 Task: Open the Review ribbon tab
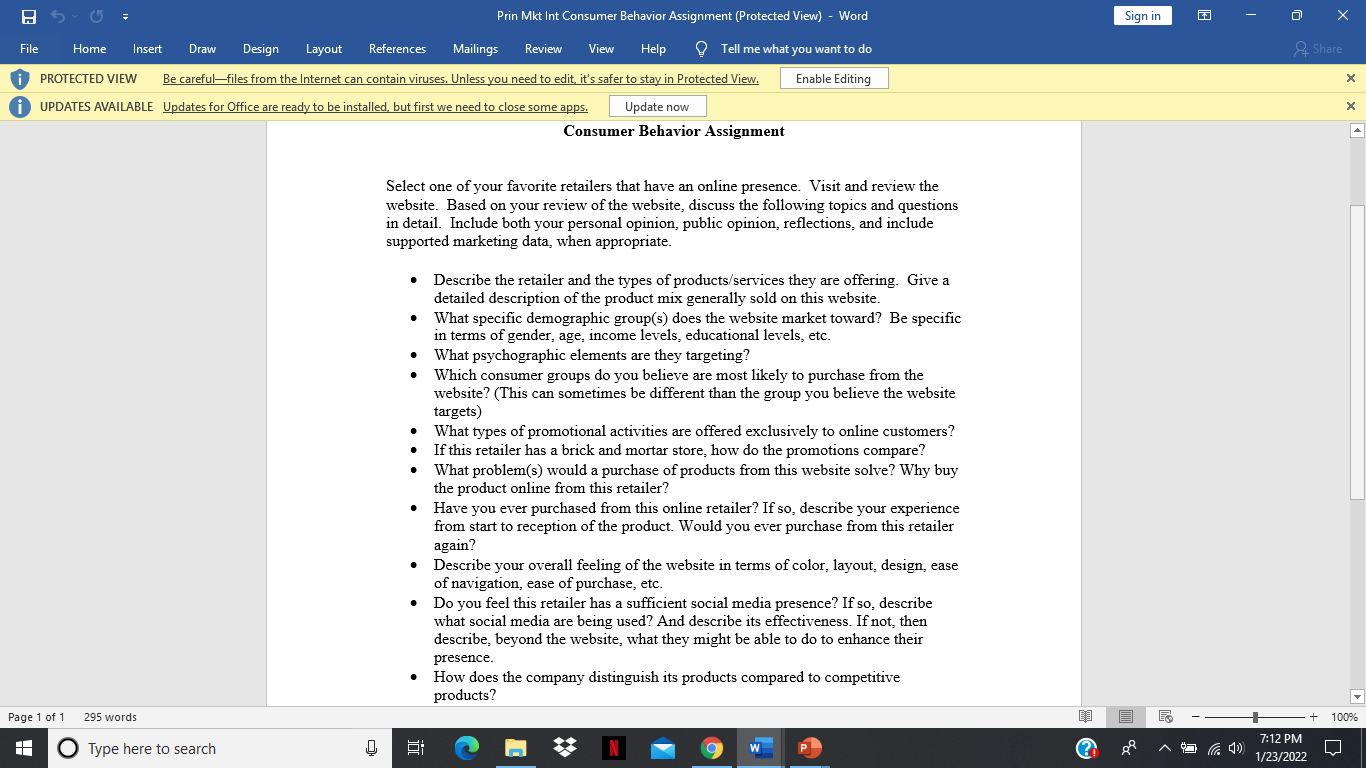point(543,48)
